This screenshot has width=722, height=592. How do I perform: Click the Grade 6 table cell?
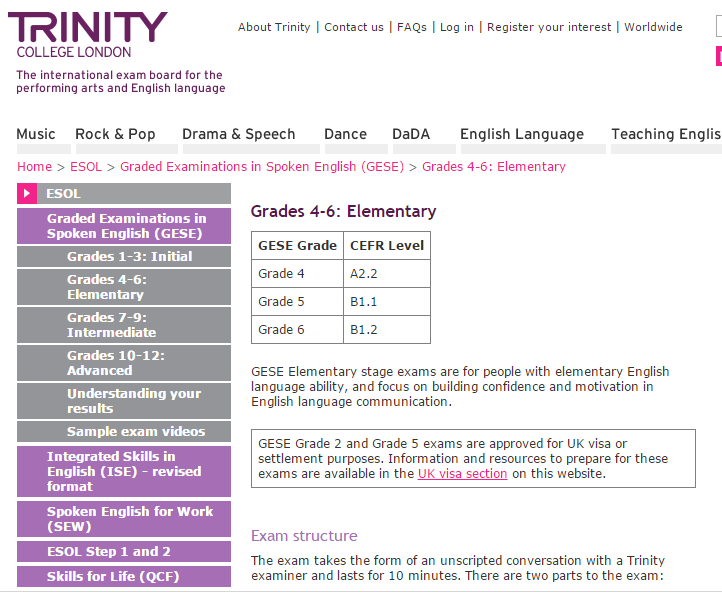pyautogui.click(x=297, y=330)
